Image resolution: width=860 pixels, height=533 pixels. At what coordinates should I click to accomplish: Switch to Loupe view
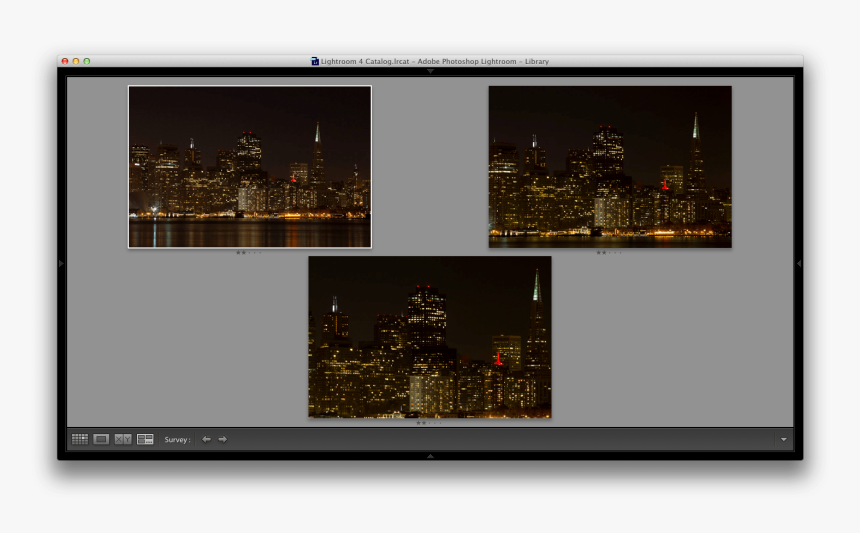point(101,439)
